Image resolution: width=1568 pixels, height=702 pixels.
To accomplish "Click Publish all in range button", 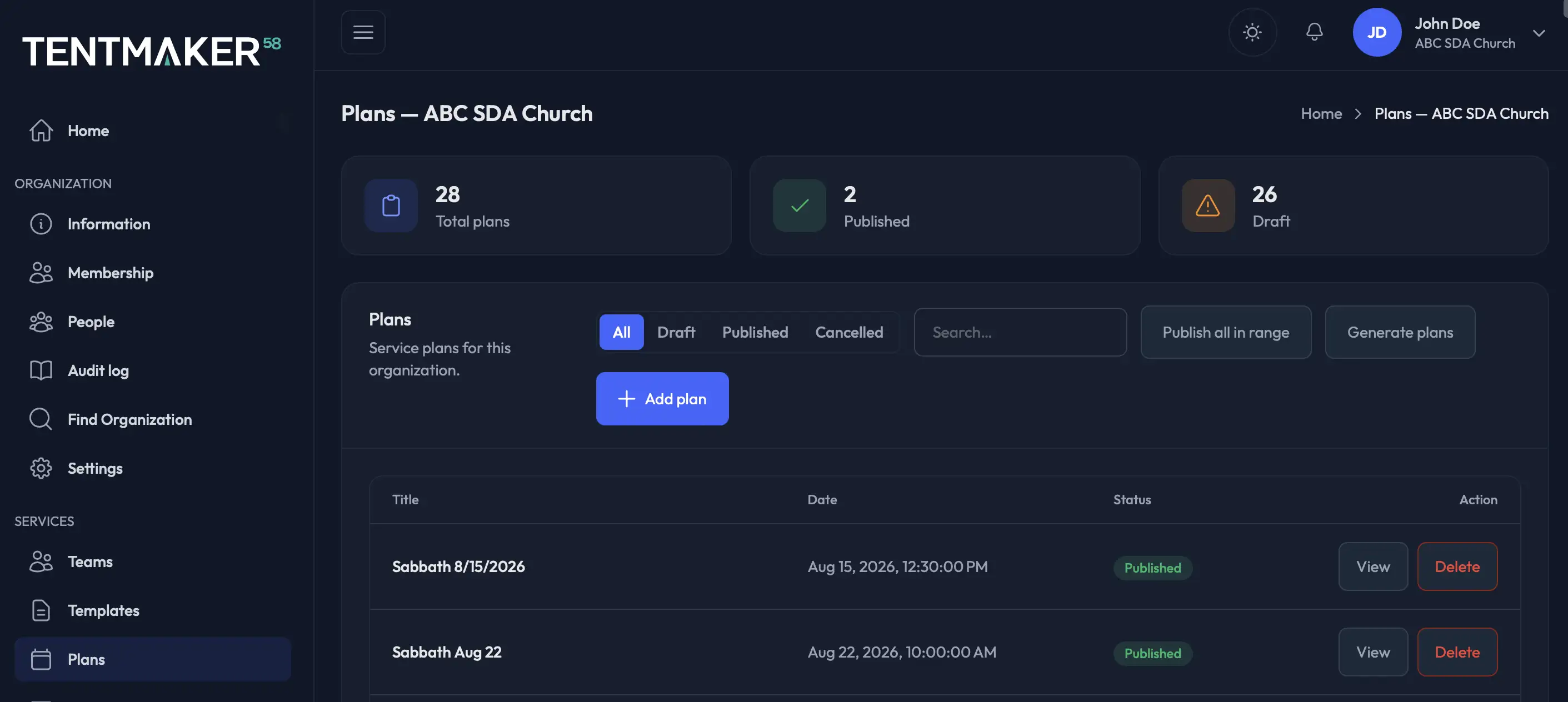I will pos(1225,332).
